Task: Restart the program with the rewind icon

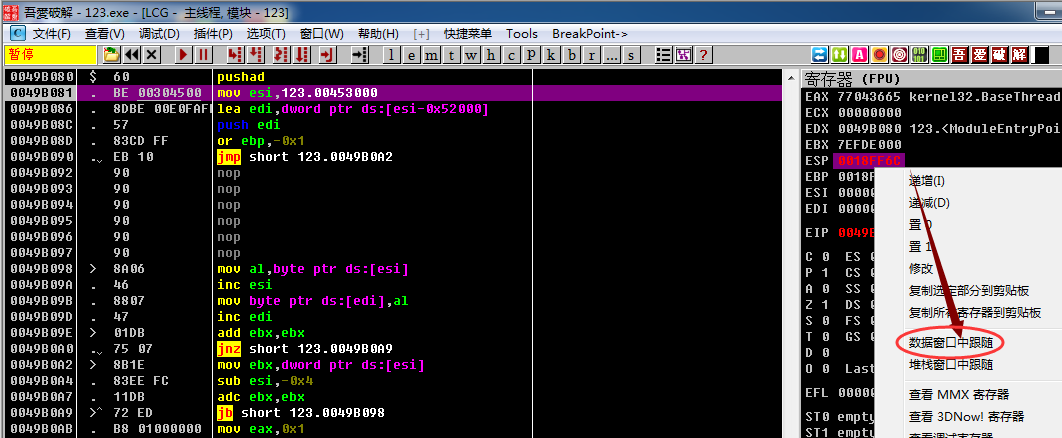Action: point(131,55)
